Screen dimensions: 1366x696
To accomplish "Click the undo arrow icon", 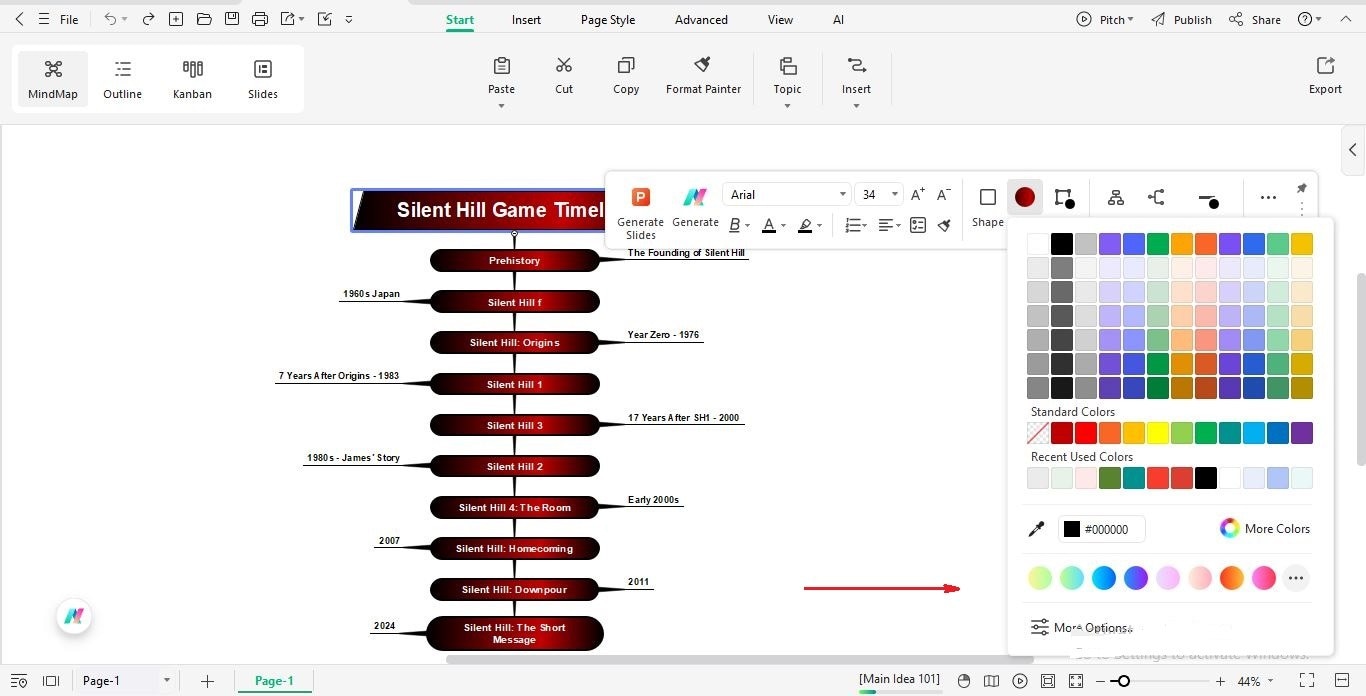I will click(110, 19).
